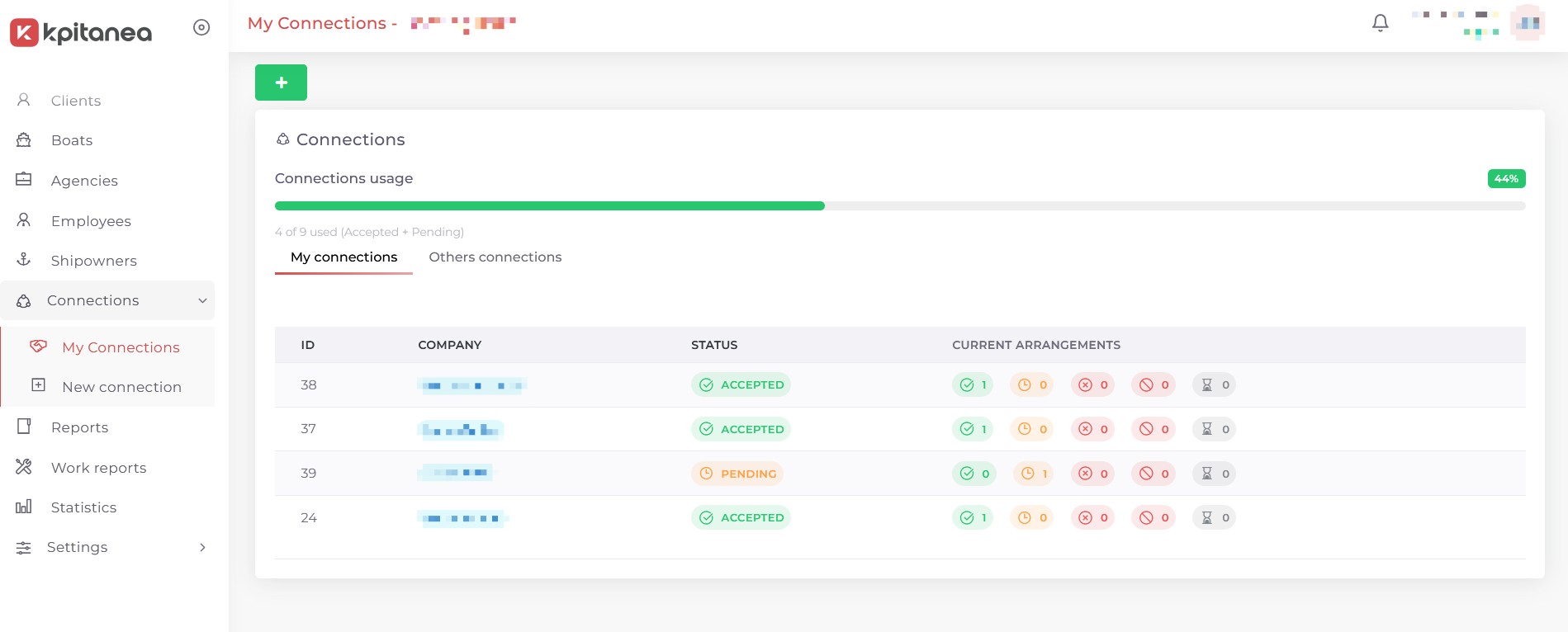The image size is (1568, 632).
Task: Switch to My connections tab
Action: tap(343, 257)
